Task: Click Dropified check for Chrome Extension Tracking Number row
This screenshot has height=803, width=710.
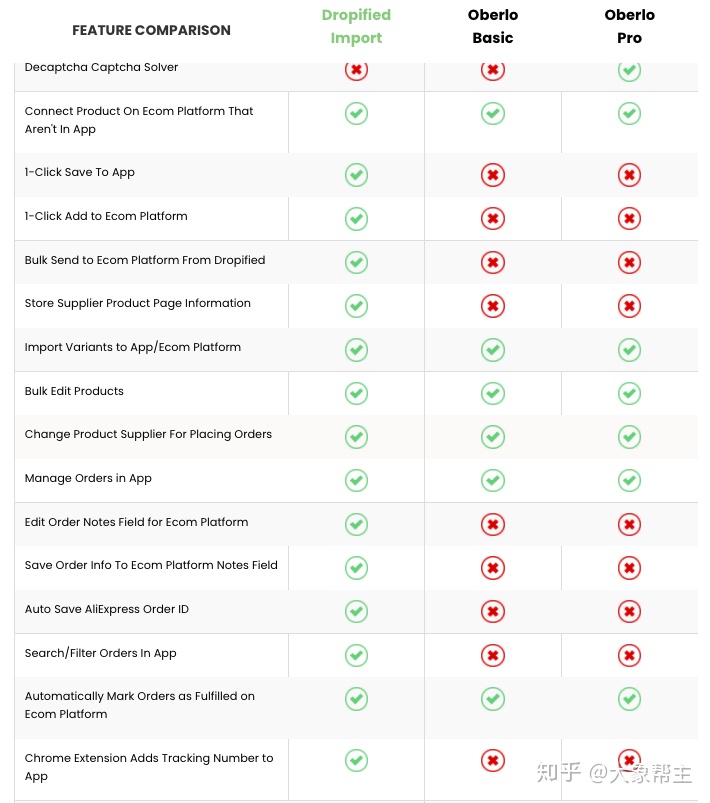Action: [x=356, y=761]
